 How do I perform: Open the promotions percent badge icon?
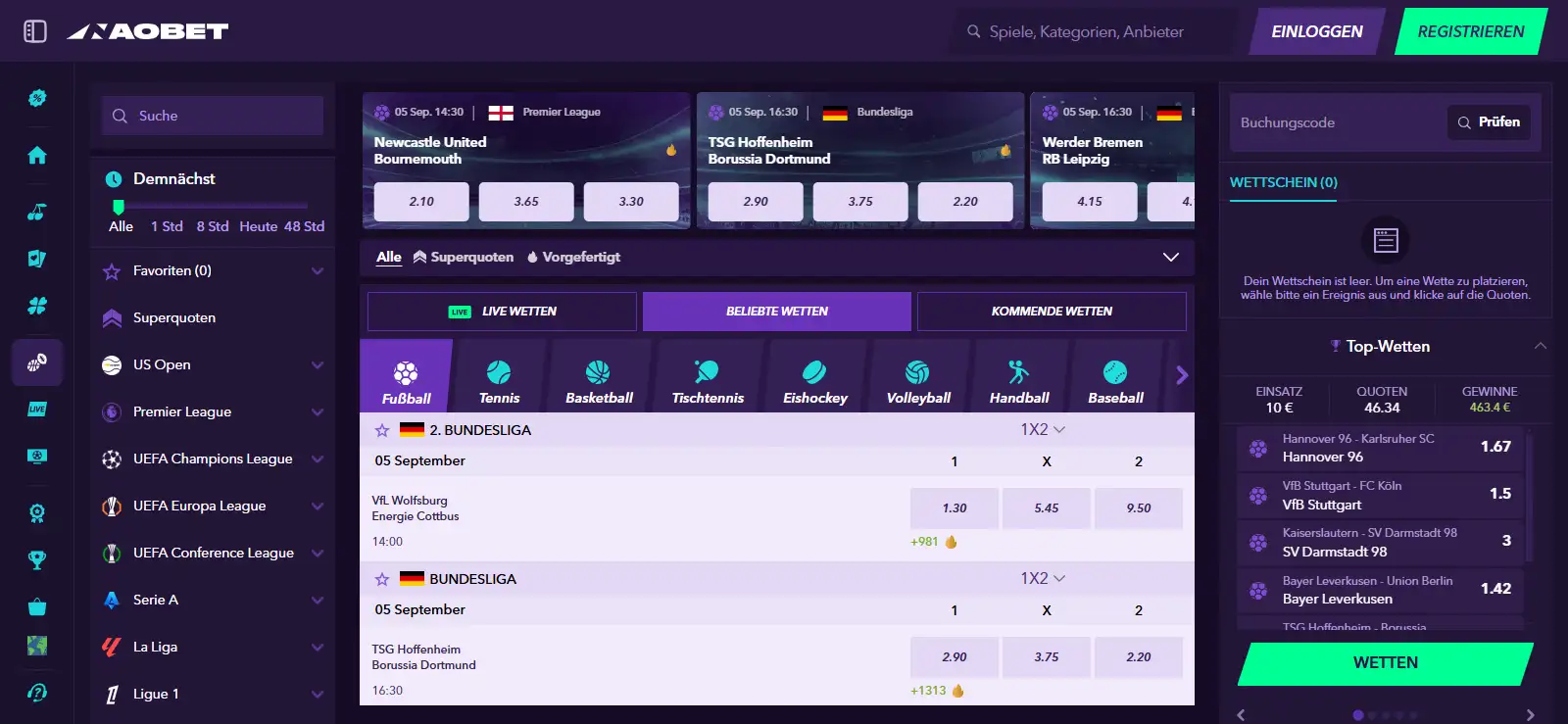coord(37,97)
